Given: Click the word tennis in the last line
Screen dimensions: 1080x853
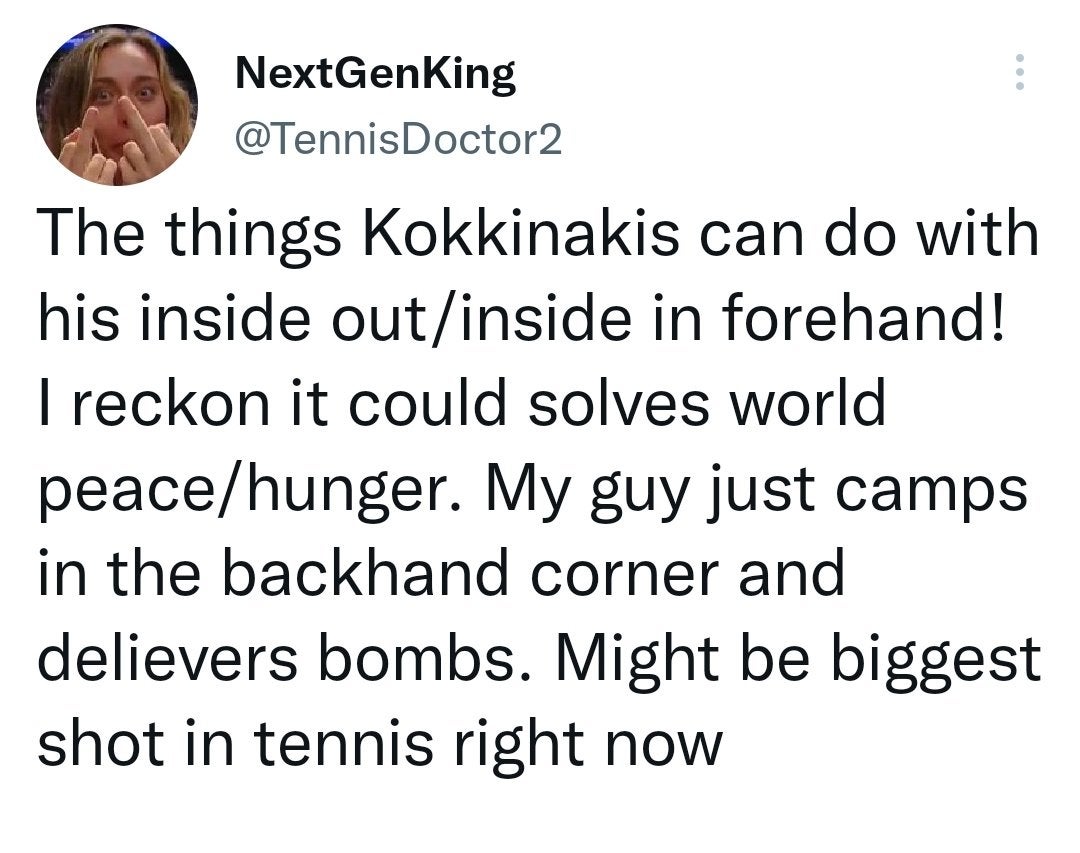Looking at the screenshot, I should click(x=344, y=745).
